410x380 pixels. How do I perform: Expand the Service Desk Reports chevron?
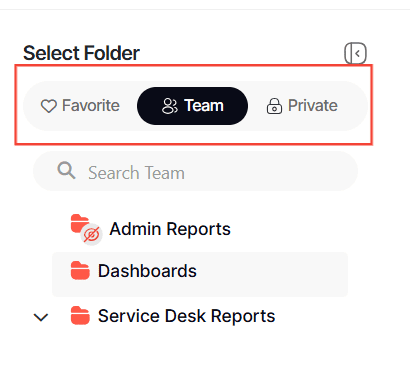(41, 317)
